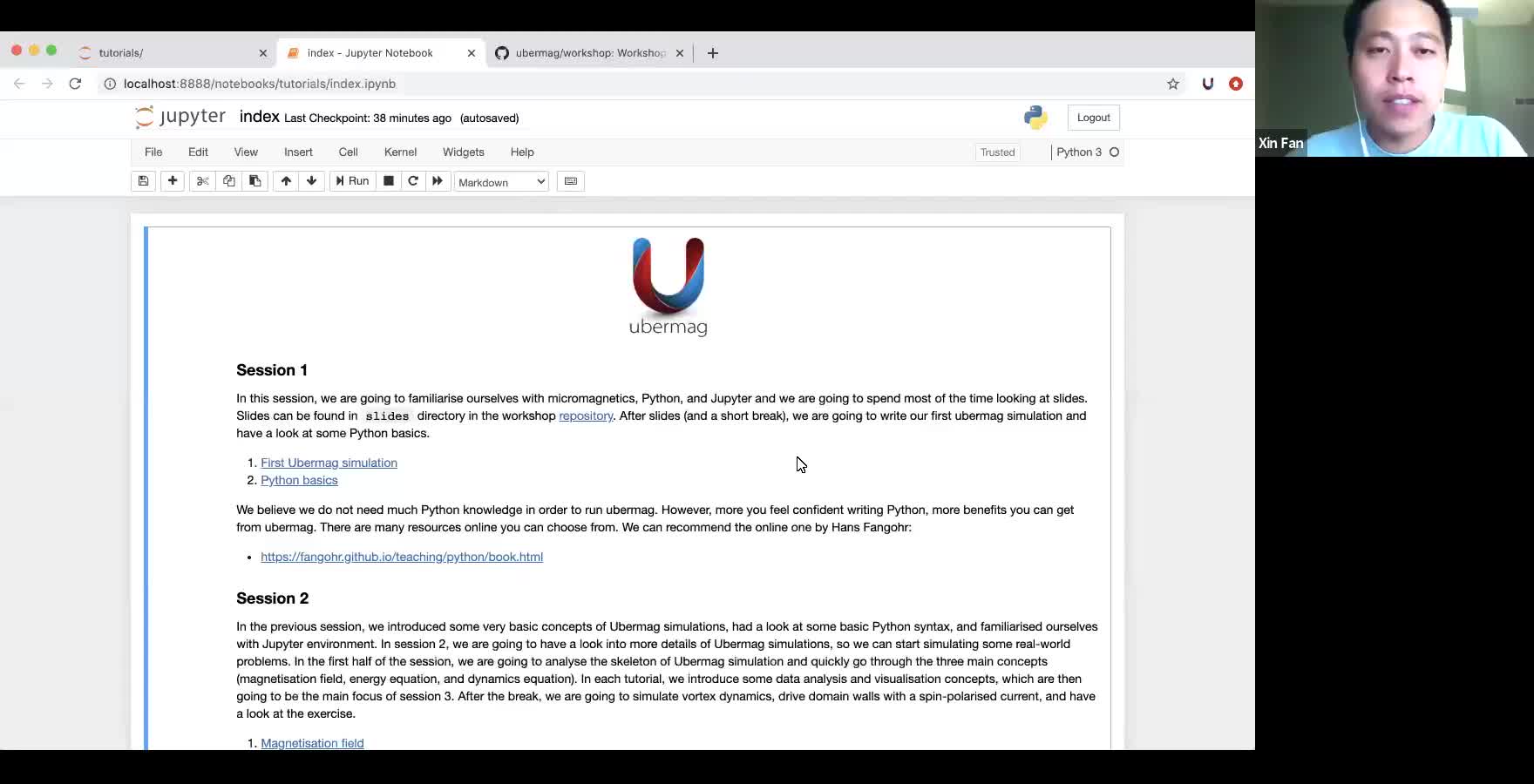Image resolution: width=1534 pixels, height=784 pixels.
Task: Move the selected cell down arrow
Action: pos(311,181)
